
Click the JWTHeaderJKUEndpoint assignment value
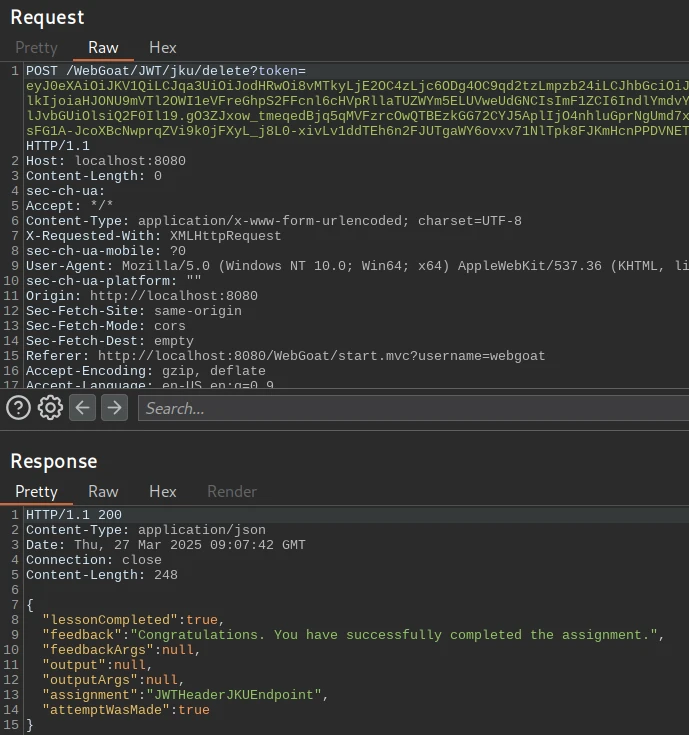(237, 695)
